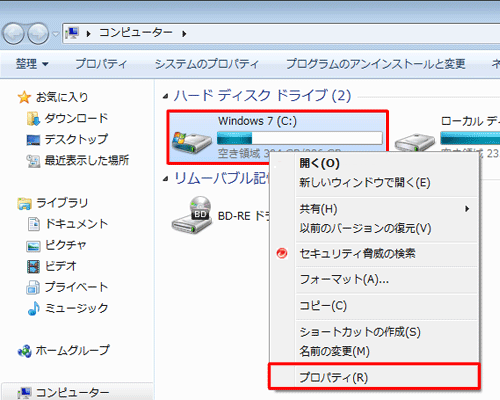Click プログラムのアンインストールと変更 toolbar button
Image resolution: width=500 pixels, height=400 pixels.
[376, 63]
